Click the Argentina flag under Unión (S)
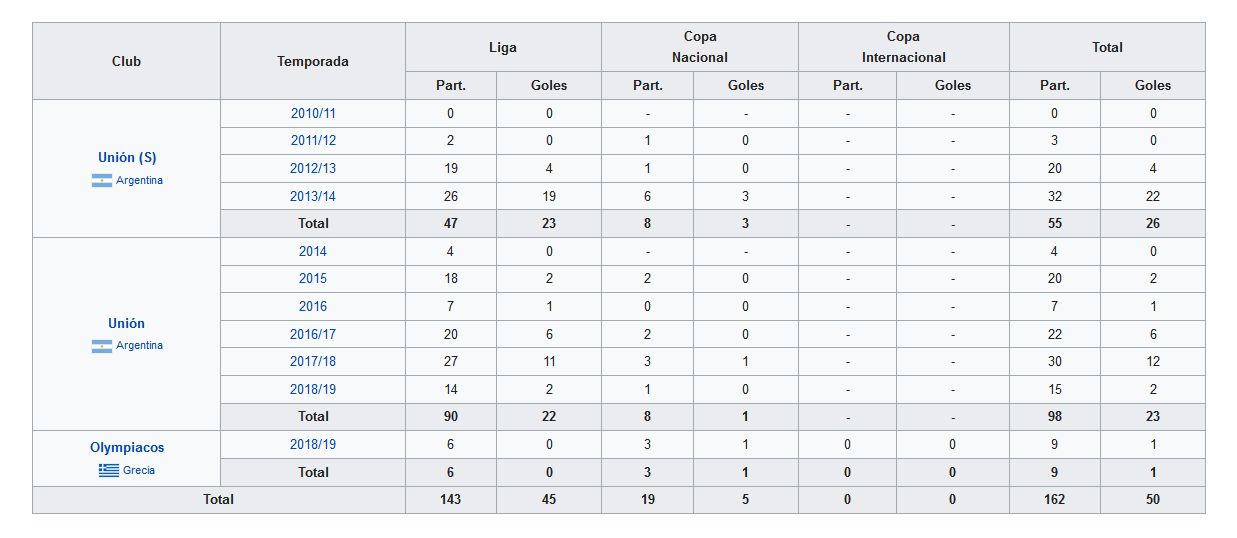This screenshot has height=538, width=1237. (101, 181)
